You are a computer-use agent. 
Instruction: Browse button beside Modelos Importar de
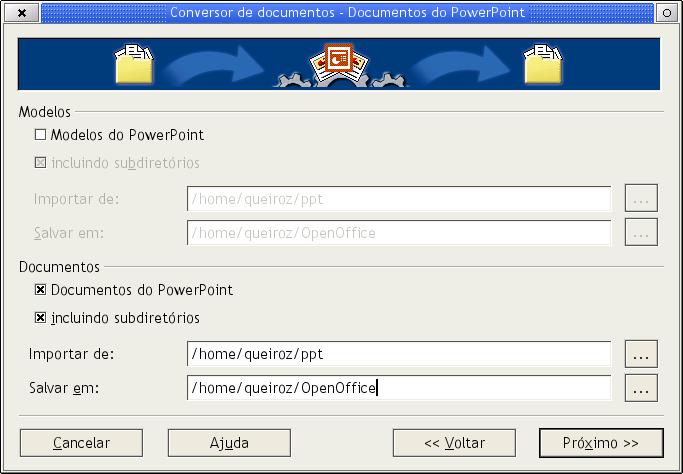coord(641,198)
